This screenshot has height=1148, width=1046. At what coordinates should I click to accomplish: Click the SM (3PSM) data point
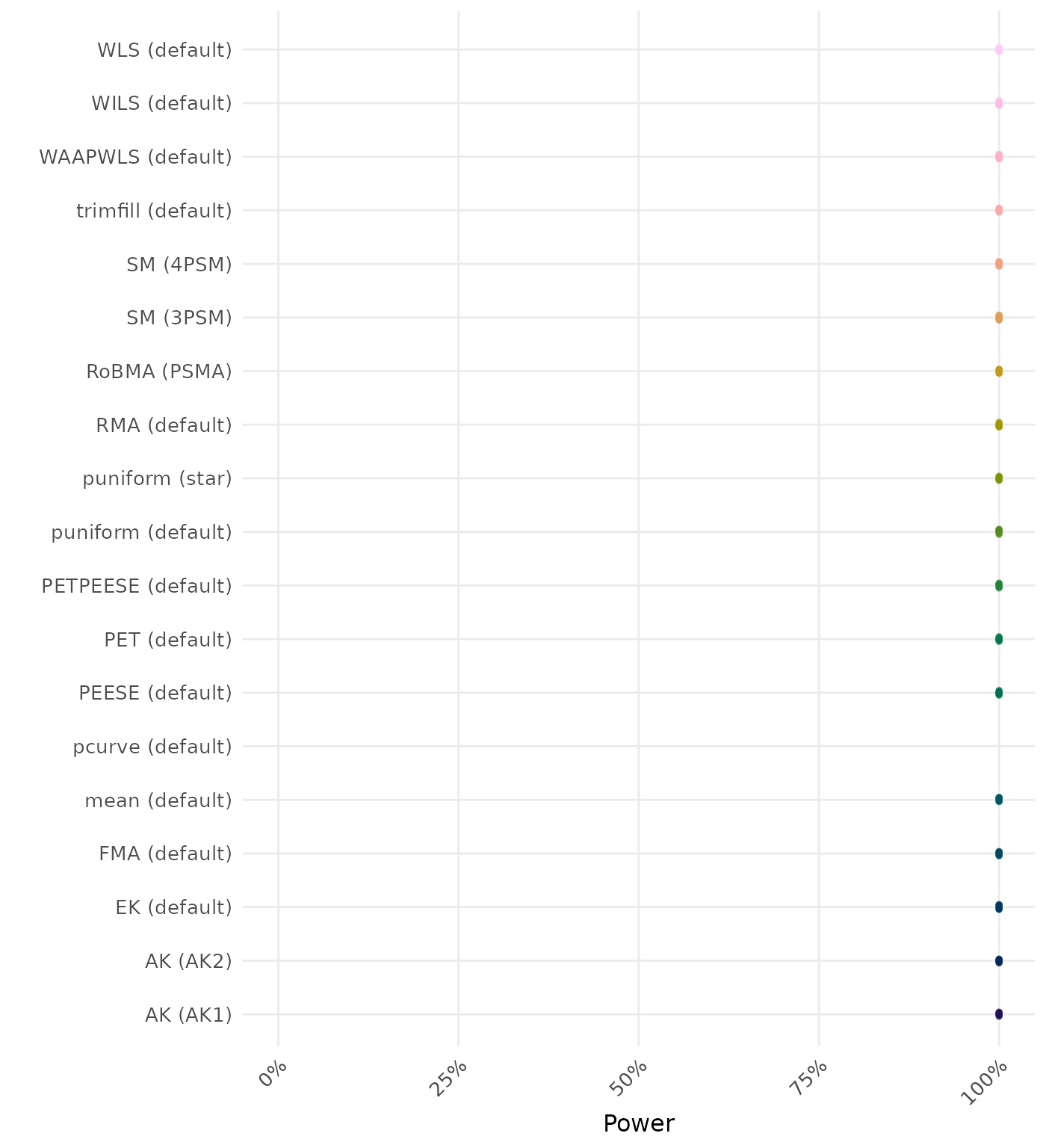pos(998,318)
